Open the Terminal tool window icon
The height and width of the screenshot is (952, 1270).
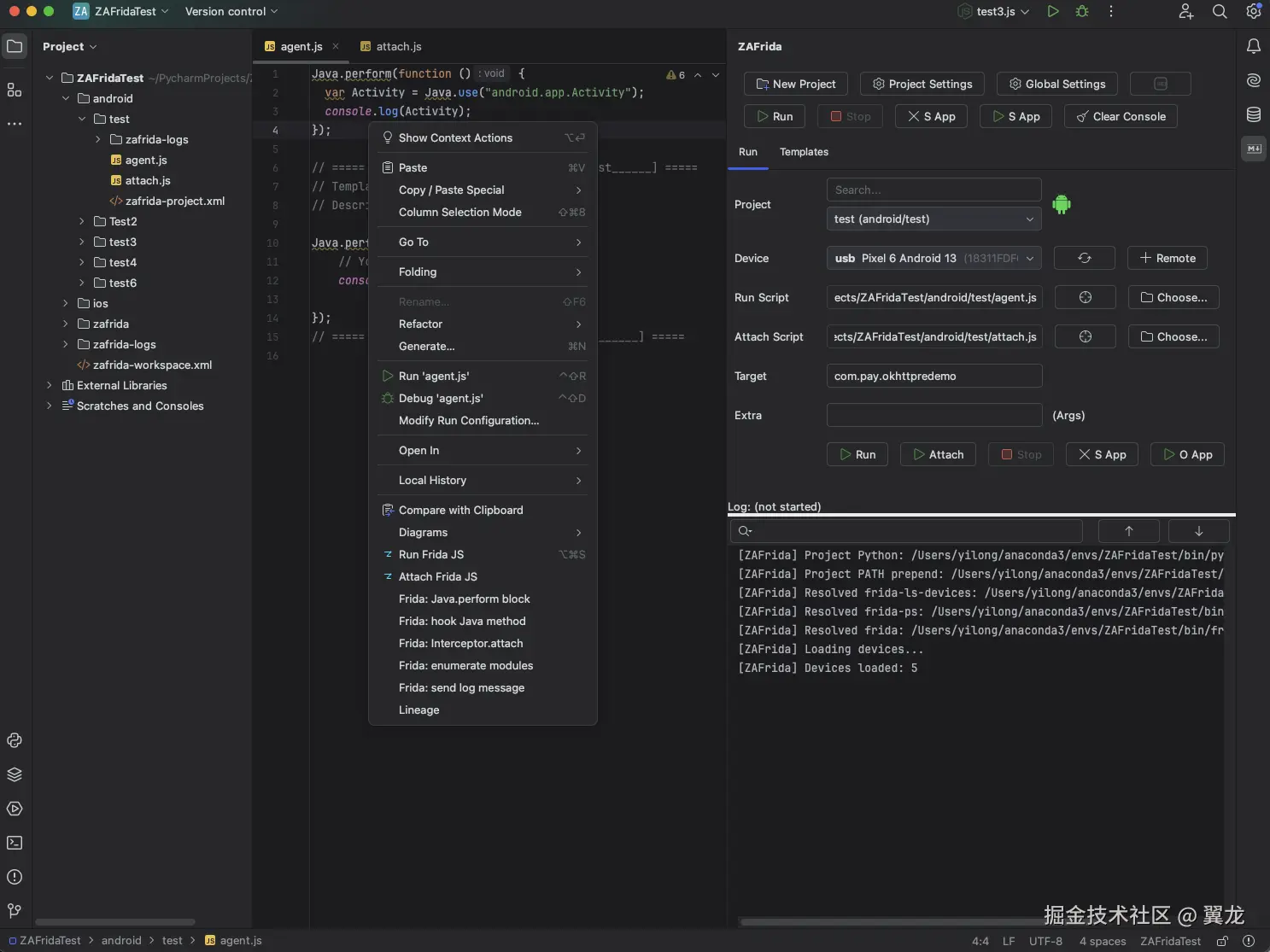coord(15,843)
